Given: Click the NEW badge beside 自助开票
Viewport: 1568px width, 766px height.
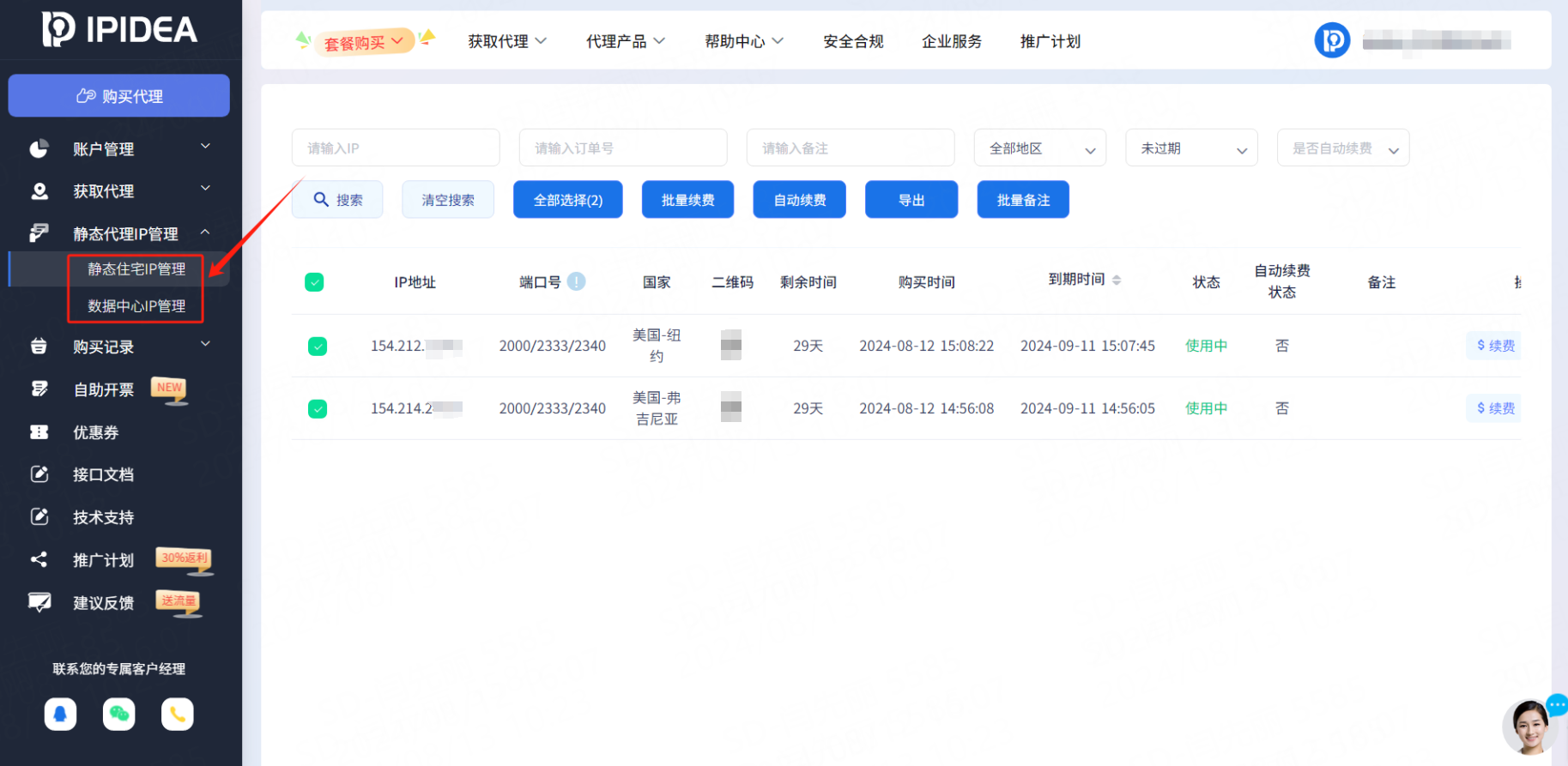Looking at the screenshot, I should tap(170, 389).
